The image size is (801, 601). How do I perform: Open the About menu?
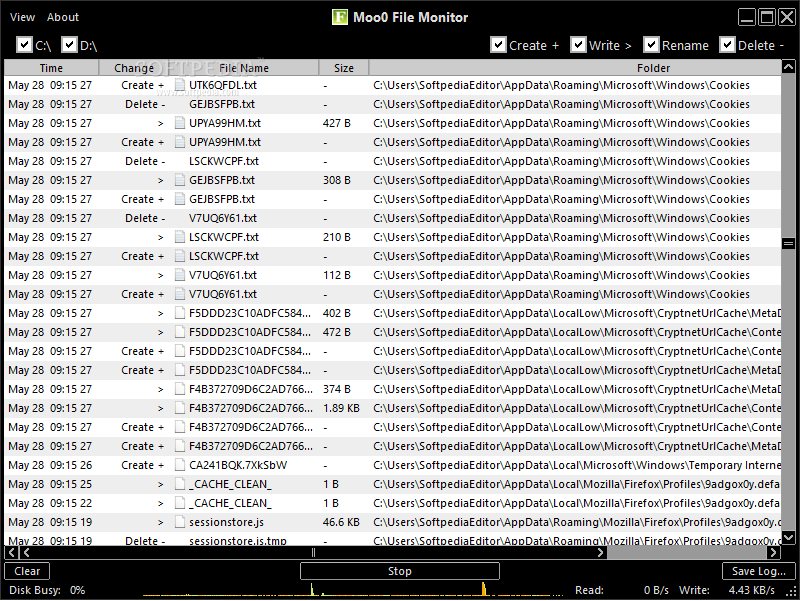click(x=62, y=16)
